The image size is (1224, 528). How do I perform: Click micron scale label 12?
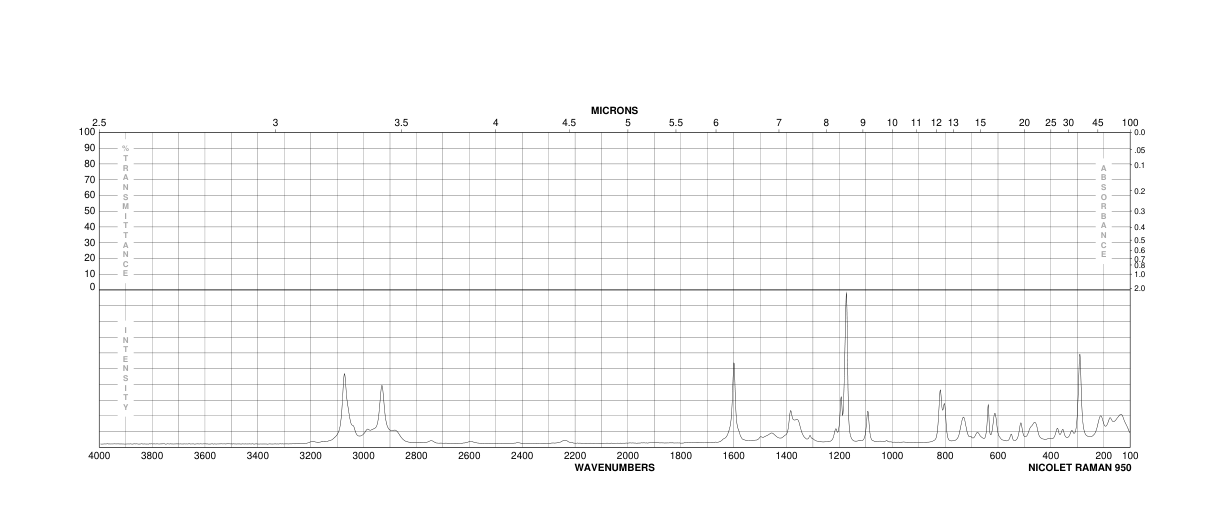[x=937, y=123]
